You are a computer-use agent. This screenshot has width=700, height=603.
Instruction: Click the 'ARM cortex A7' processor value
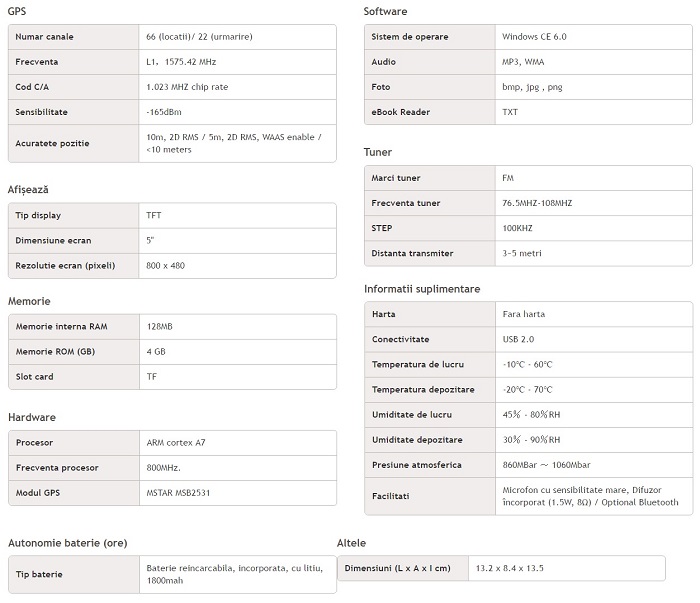[x=176, y=442]
